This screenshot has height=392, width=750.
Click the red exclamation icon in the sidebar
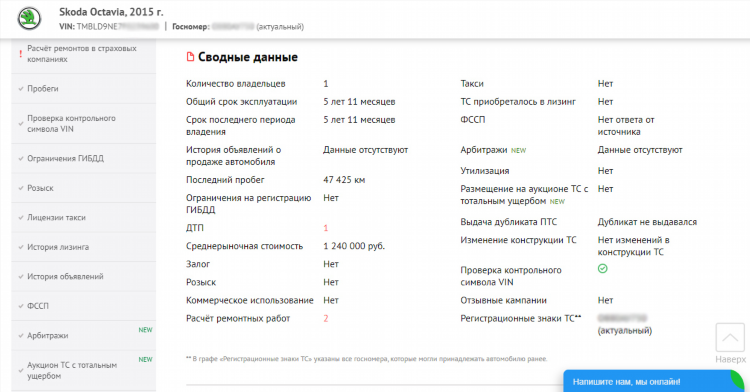(x=21, y=54)
